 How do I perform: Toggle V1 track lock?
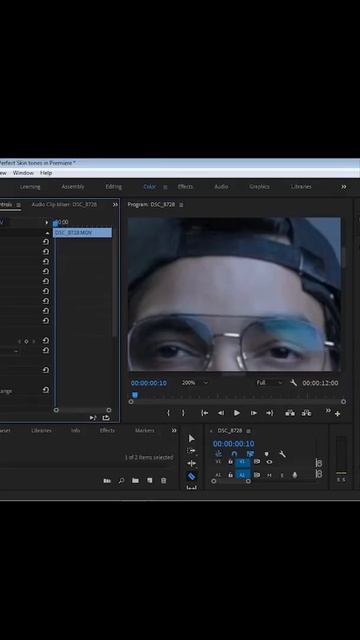click(x=230, y=462)
